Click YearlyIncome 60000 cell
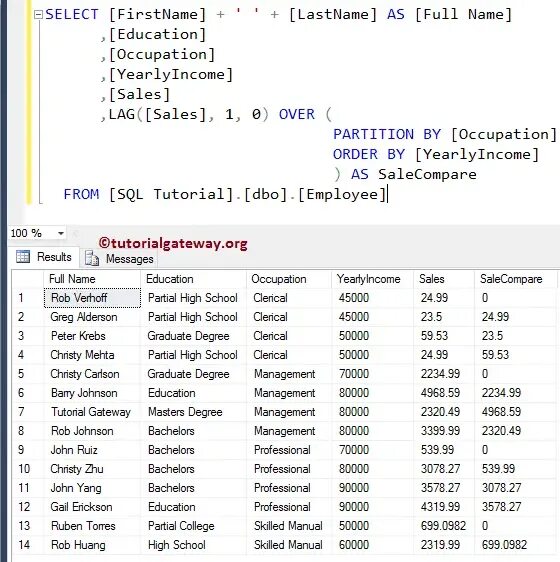560x562 pixels. [x=372, y=545]
